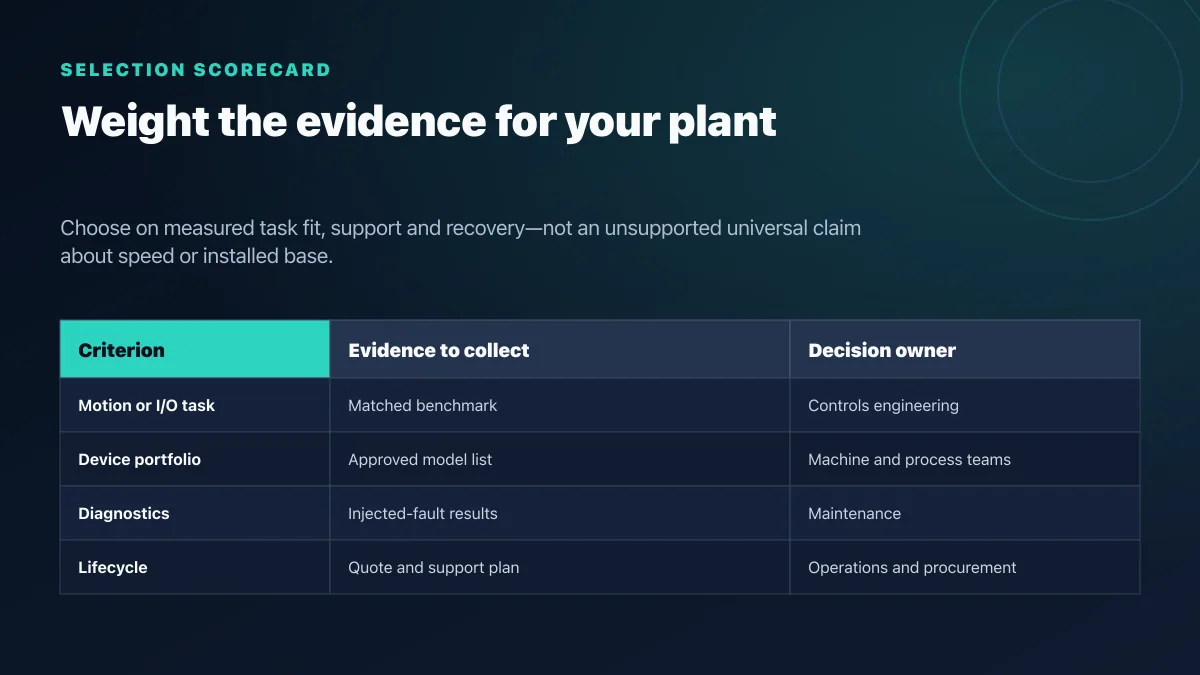
Task: Click the Device portfolio row label
Action: 195,459
